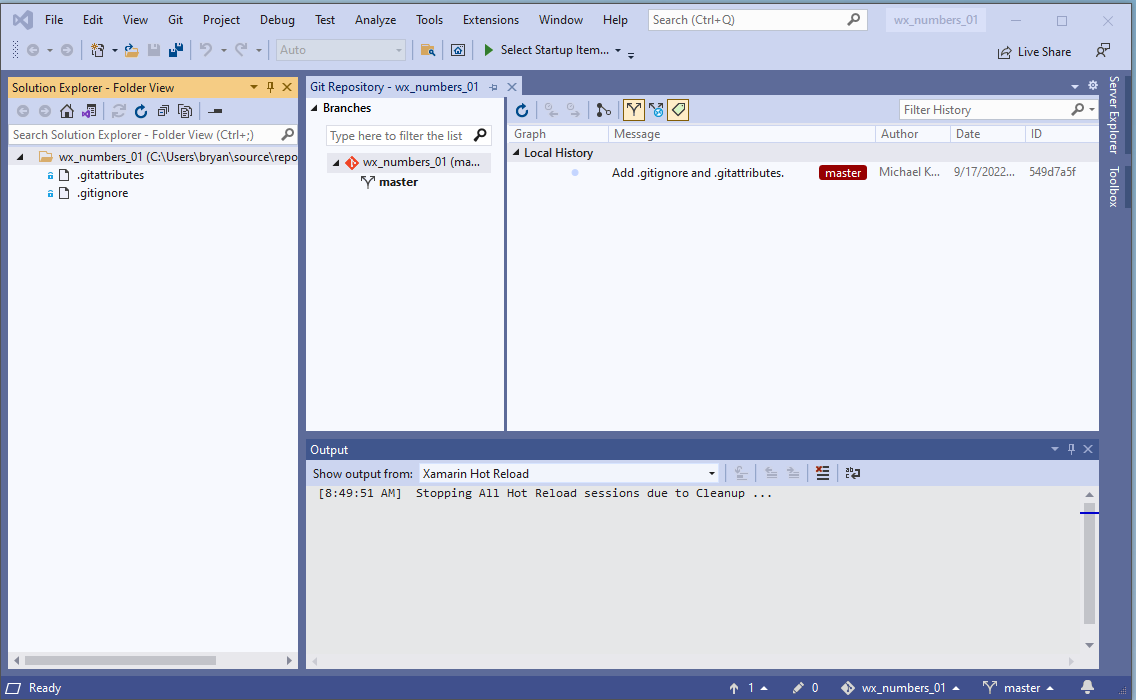
Task: Select master branch in Branches list
Action: click(398, 182)
